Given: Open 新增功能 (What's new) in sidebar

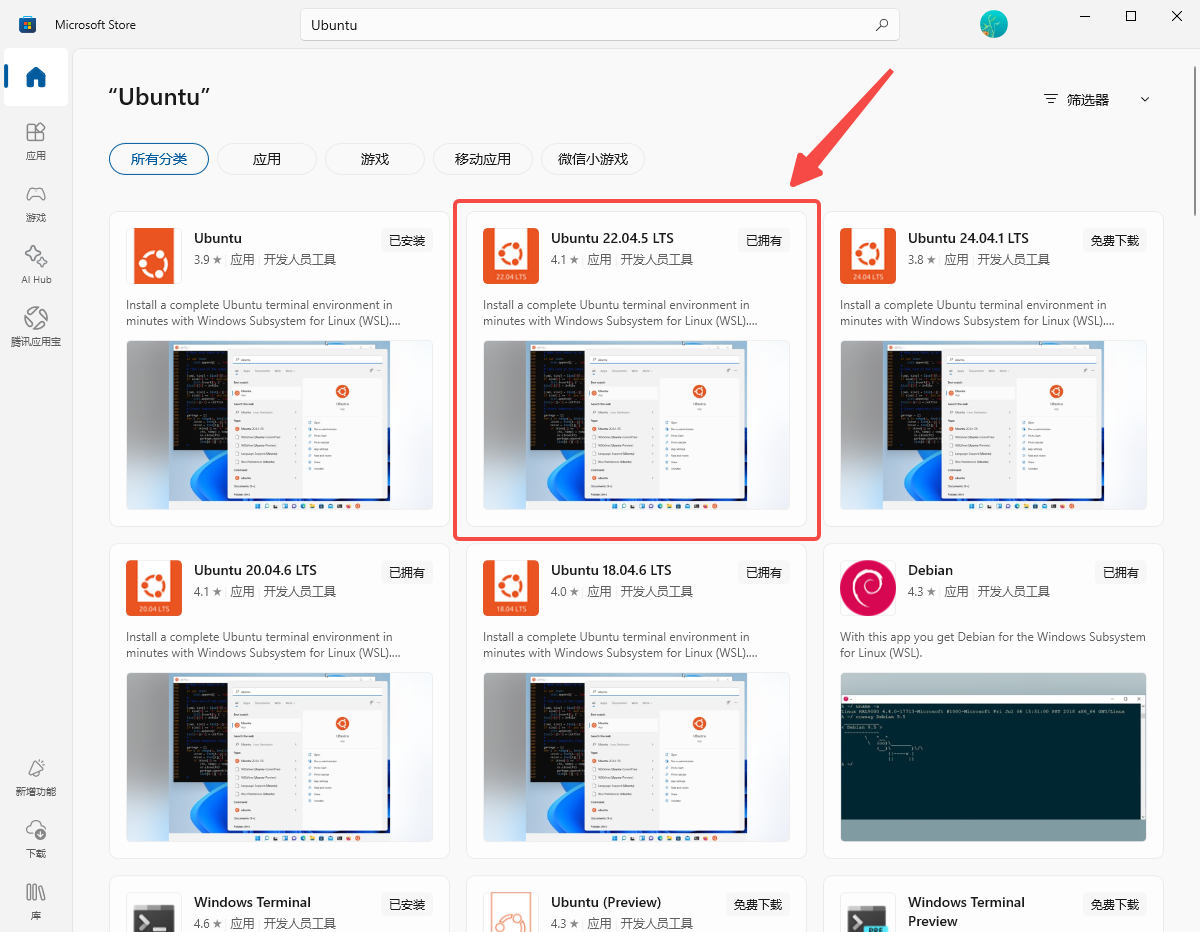Looking at the screenshot, I should coord(36,777).
